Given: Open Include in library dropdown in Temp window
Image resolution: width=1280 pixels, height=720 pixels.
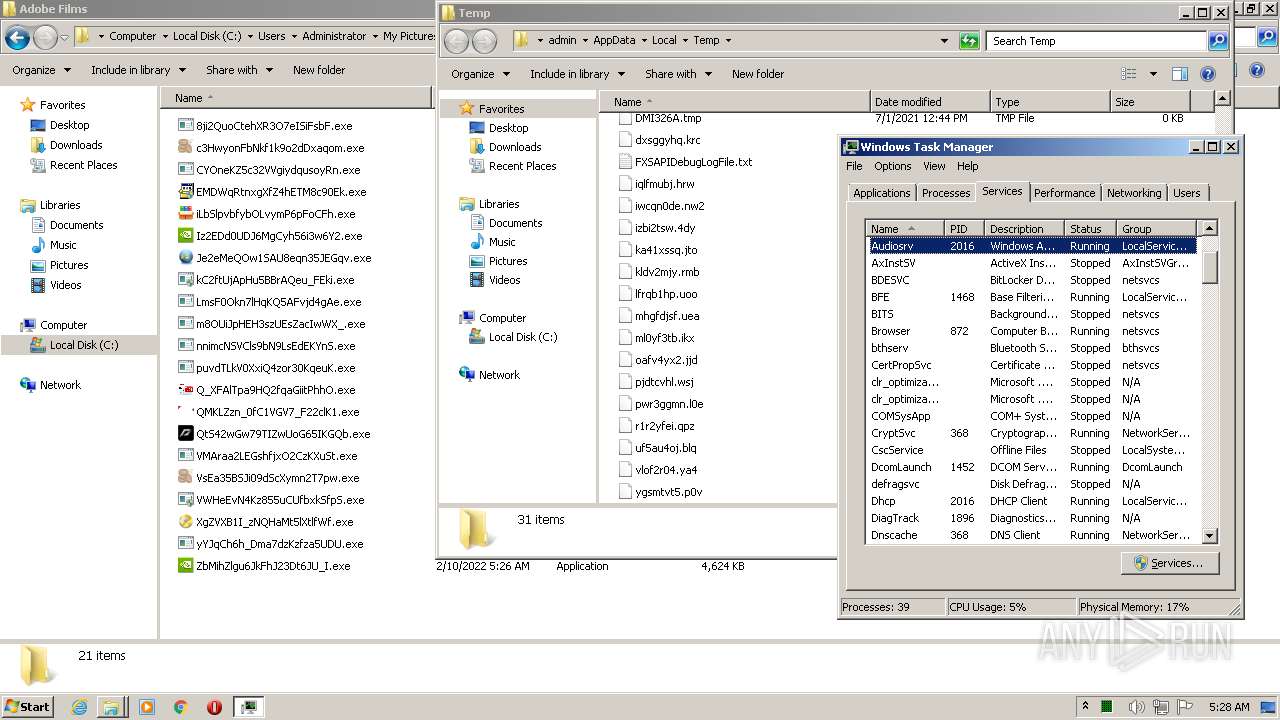Looking at the screenshot, I should (577, 74).
